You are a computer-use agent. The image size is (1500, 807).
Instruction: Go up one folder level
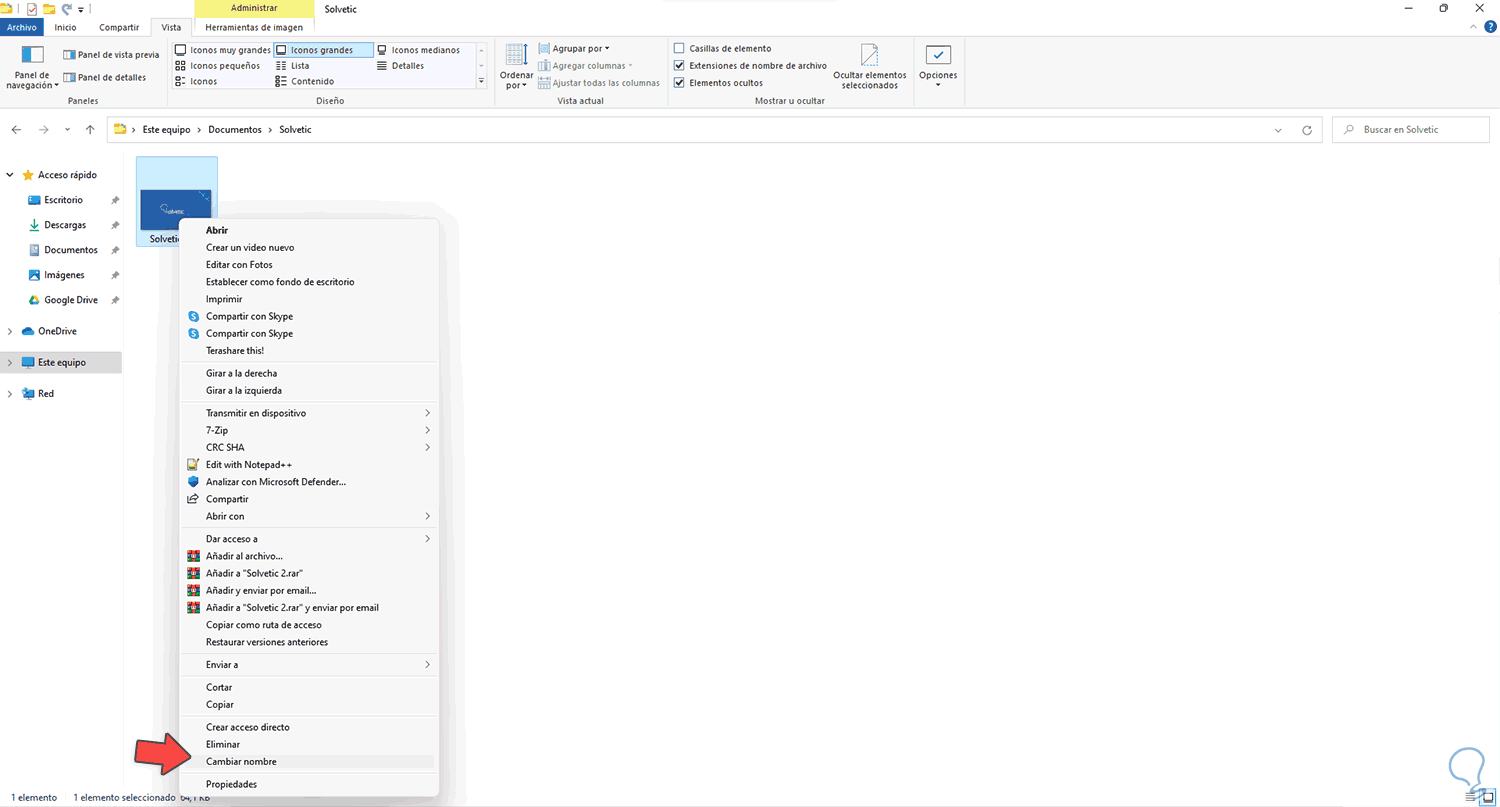(90, 130)
